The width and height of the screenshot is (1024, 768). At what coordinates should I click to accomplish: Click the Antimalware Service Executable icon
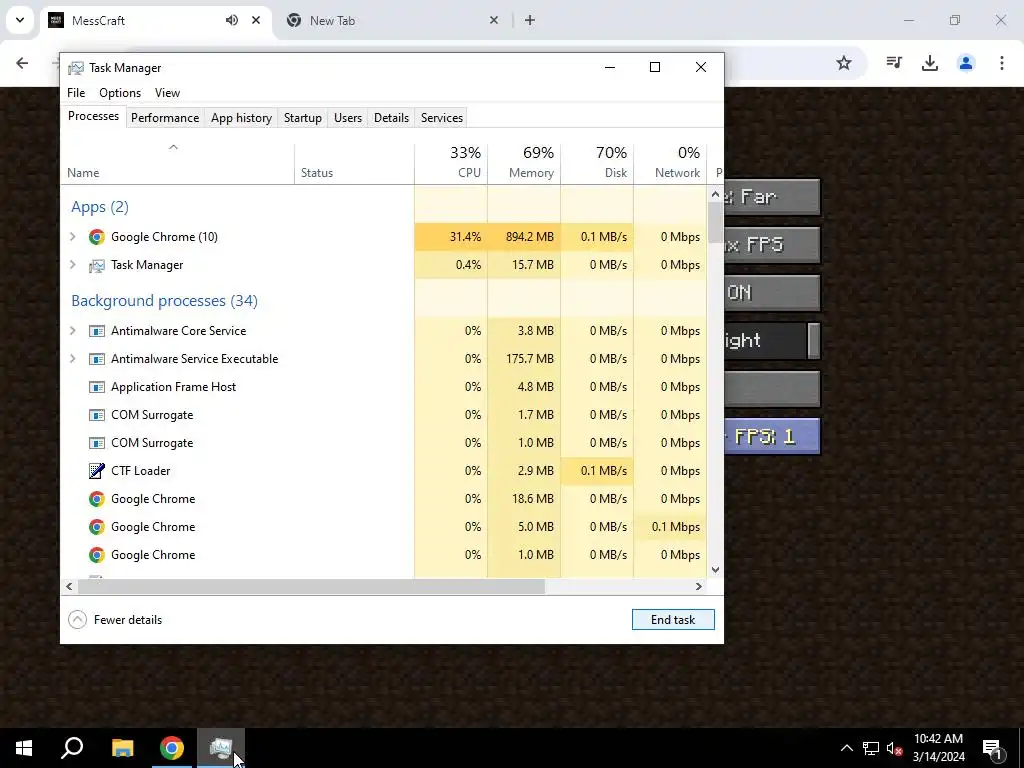tap(97, 359)
